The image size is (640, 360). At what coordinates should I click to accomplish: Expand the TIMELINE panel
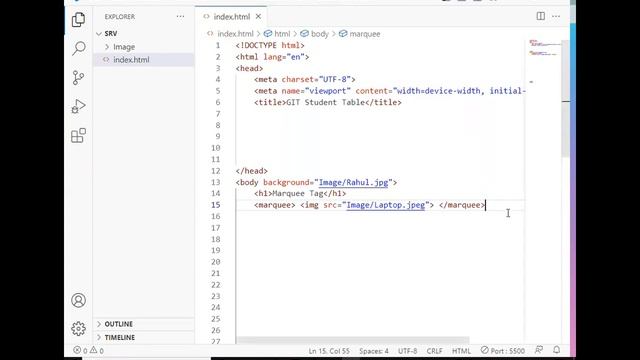[x=144, y=338]
